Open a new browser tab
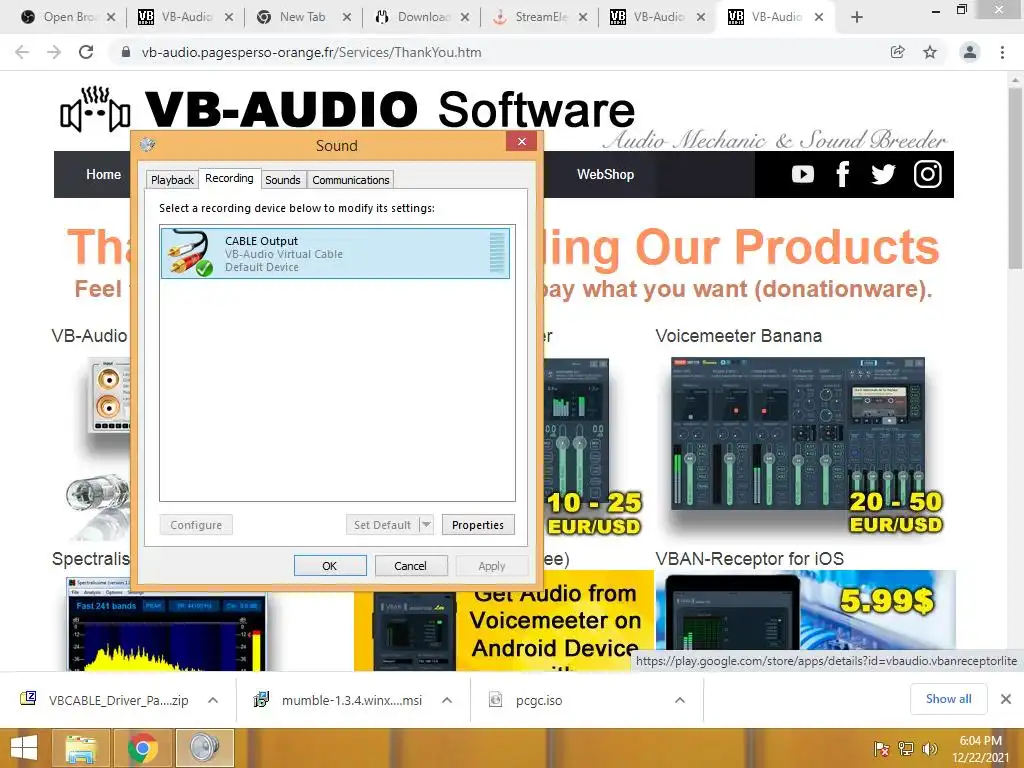This screenshot has height=768, width=1024. pyautogui.click(x=857, y=17)
